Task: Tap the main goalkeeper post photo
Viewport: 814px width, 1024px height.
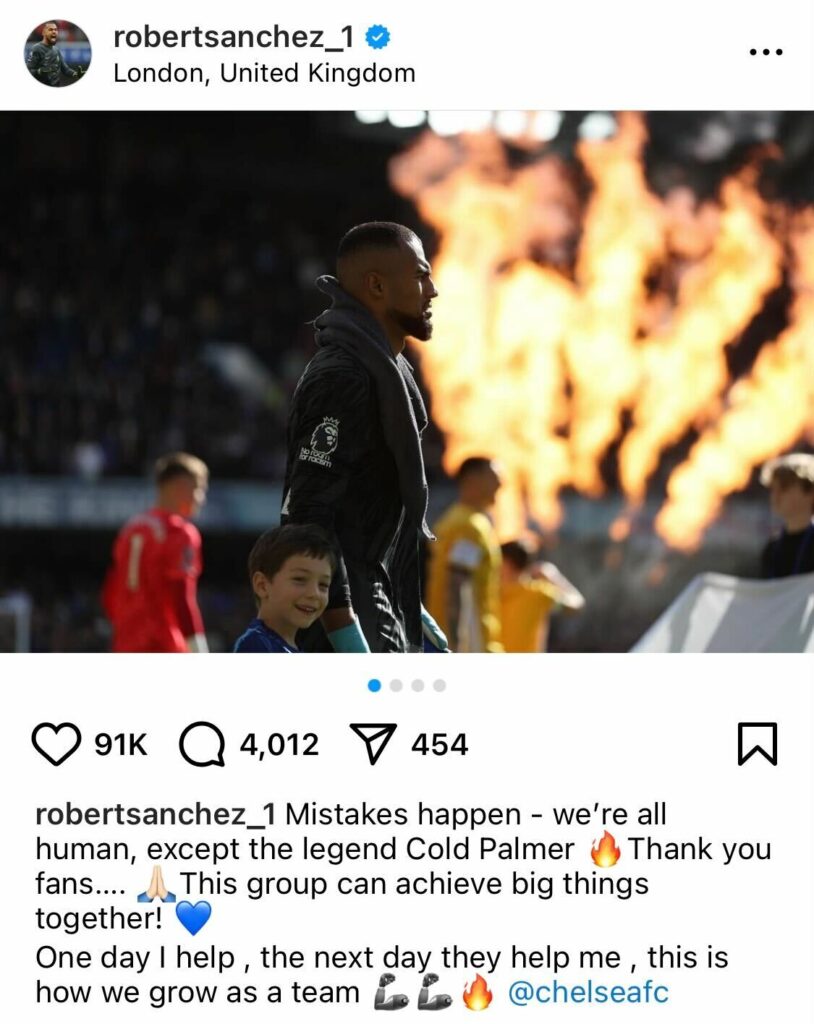Action: (407, 381)
